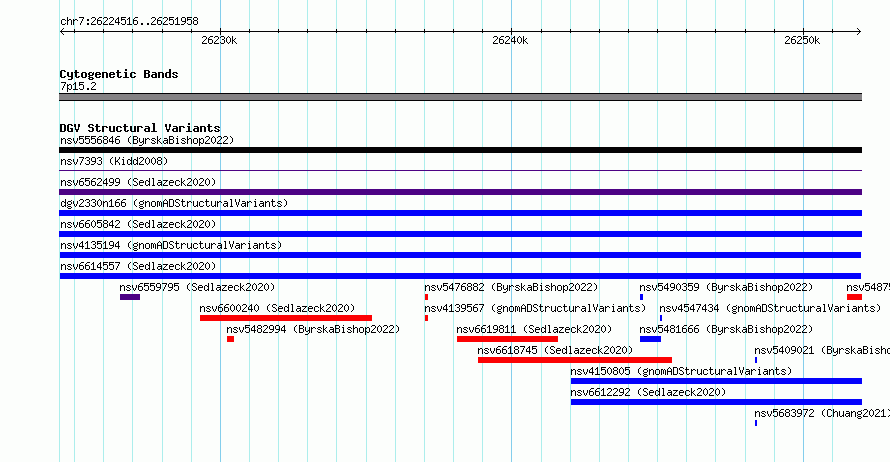Image resolution: width=890 pixels, height=462 pixels.
Task: Select the tiny red nsv4139567 variant mark
Action: click(426, 318)
